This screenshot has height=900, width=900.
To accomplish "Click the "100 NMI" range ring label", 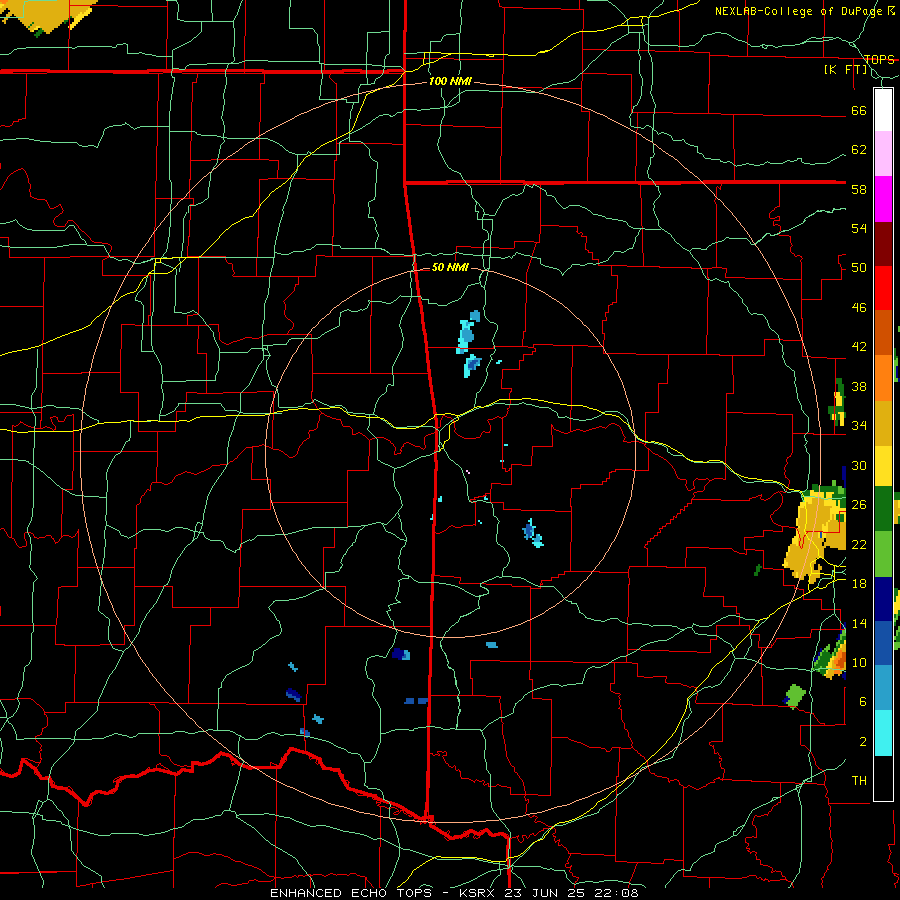I will click(x=450, y=81).
